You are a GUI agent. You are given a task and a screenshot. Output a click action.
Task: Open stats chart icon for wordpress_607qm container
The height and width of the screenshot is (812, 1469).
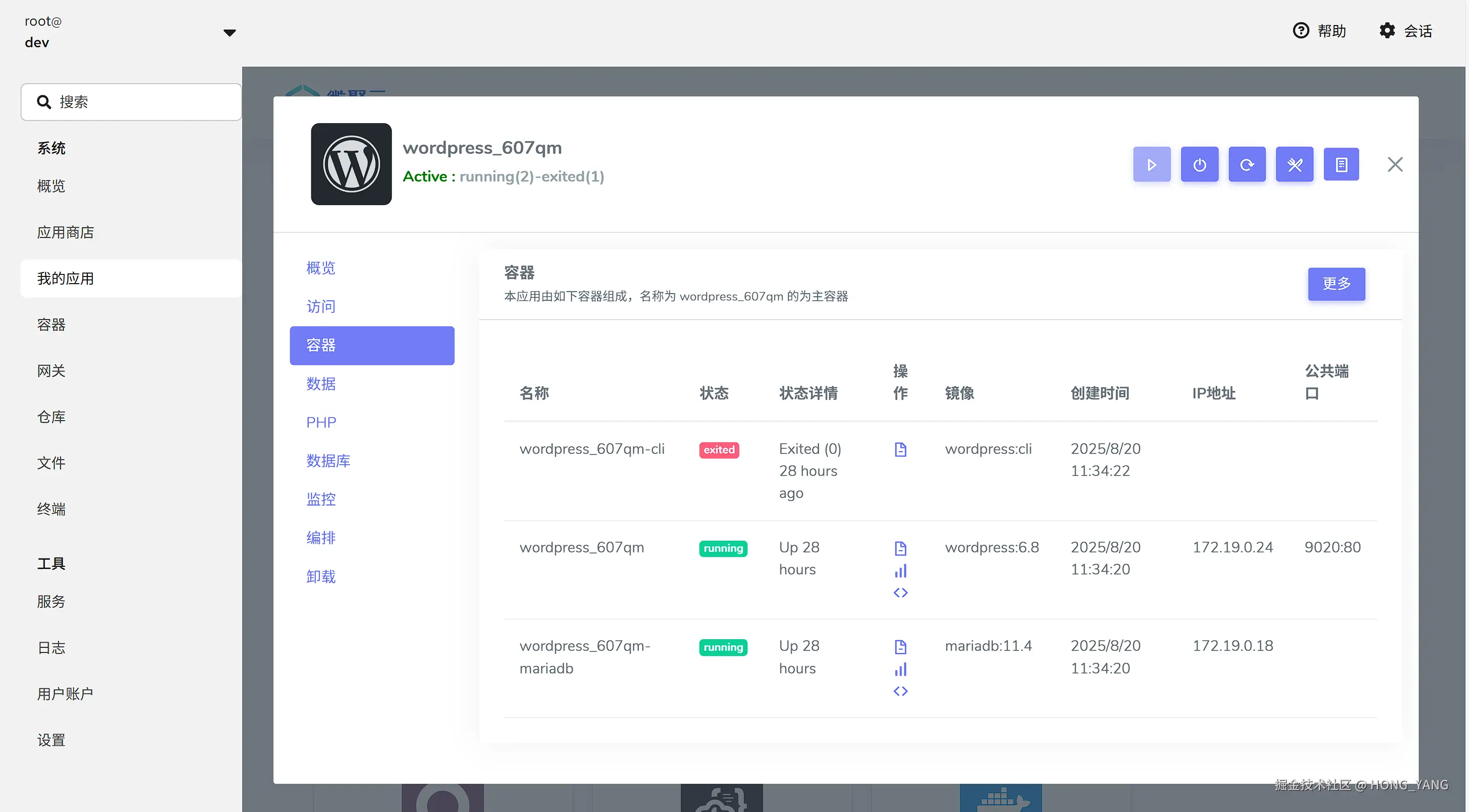pos(900,570)
